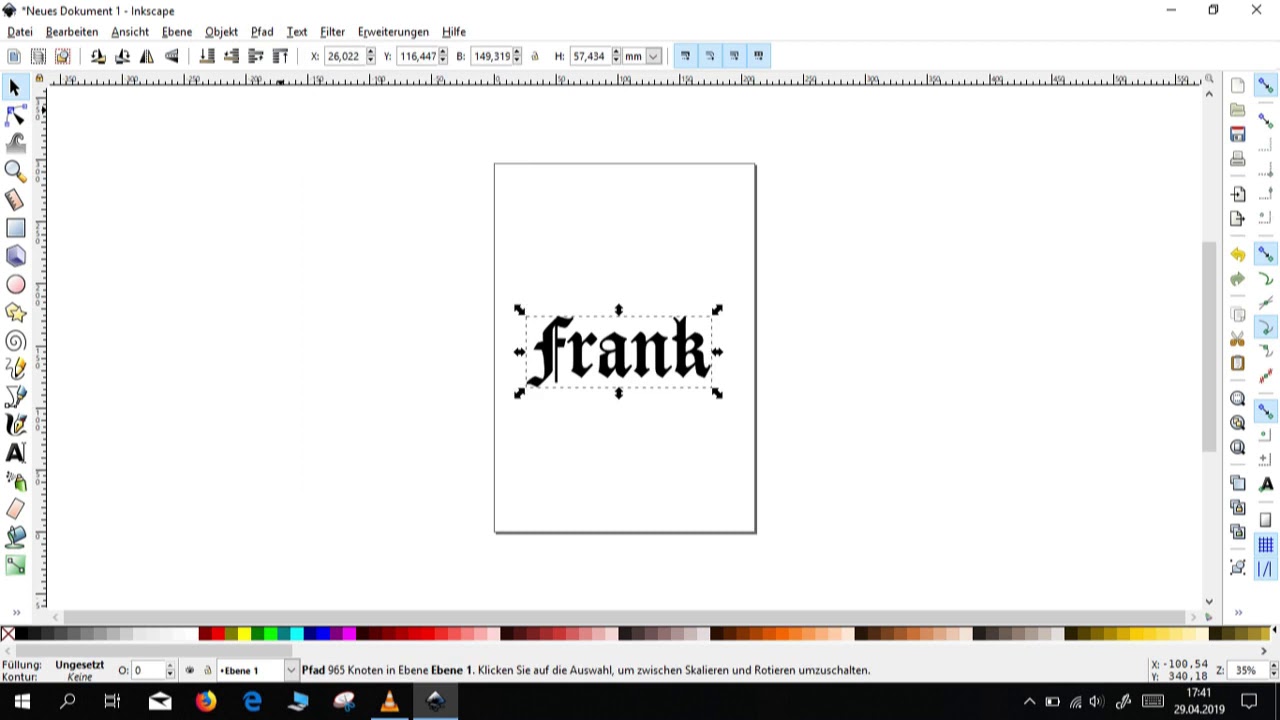Viewport: 1280px width, 720px height.
Task: Open the mm unit dropdown
Action: tap(653, 56)
